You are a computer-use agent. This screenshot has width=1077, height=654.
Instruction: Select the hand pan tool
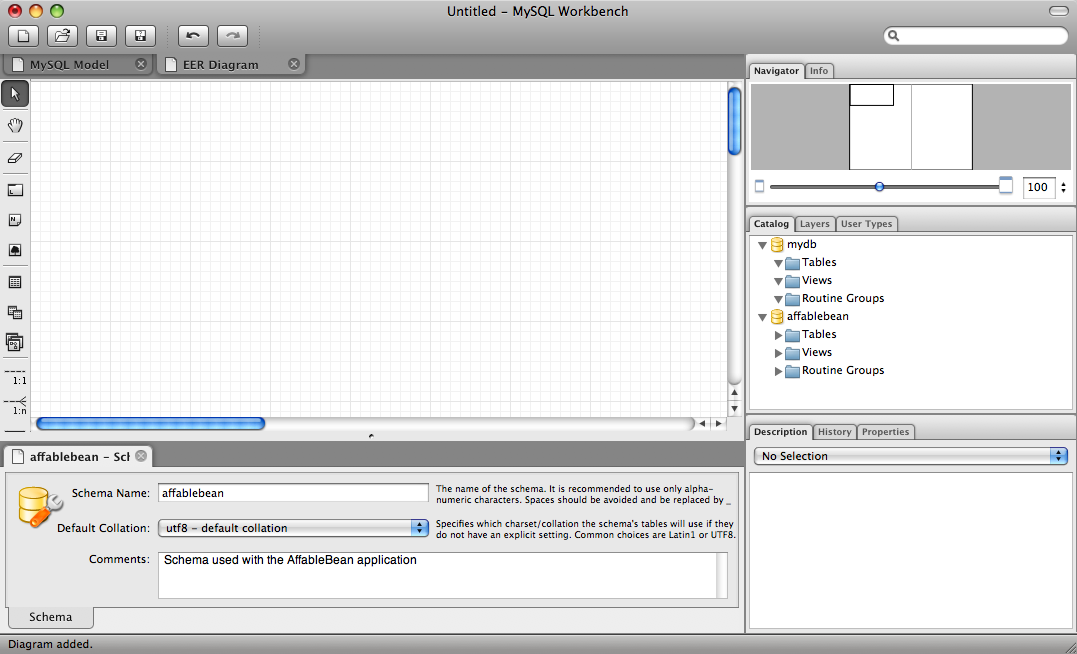[15, 126]
